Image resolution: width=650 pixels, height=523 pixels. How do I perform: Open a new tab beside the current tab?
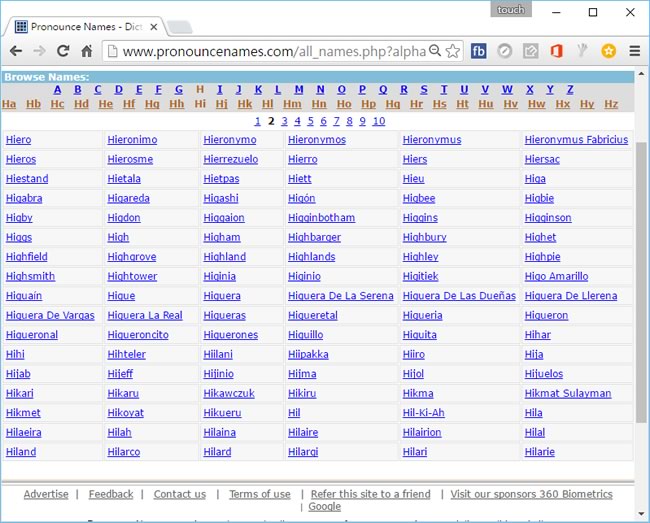pos(180,26)
